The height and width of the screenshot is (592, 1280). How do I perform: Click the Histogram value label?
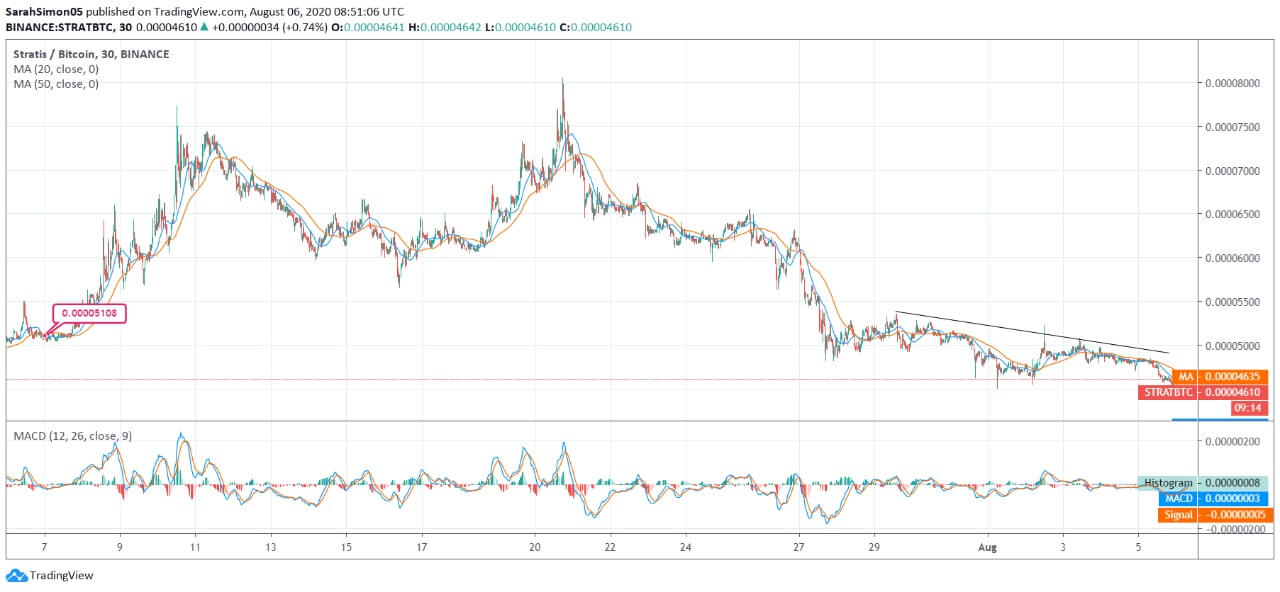click(1202, 482)
